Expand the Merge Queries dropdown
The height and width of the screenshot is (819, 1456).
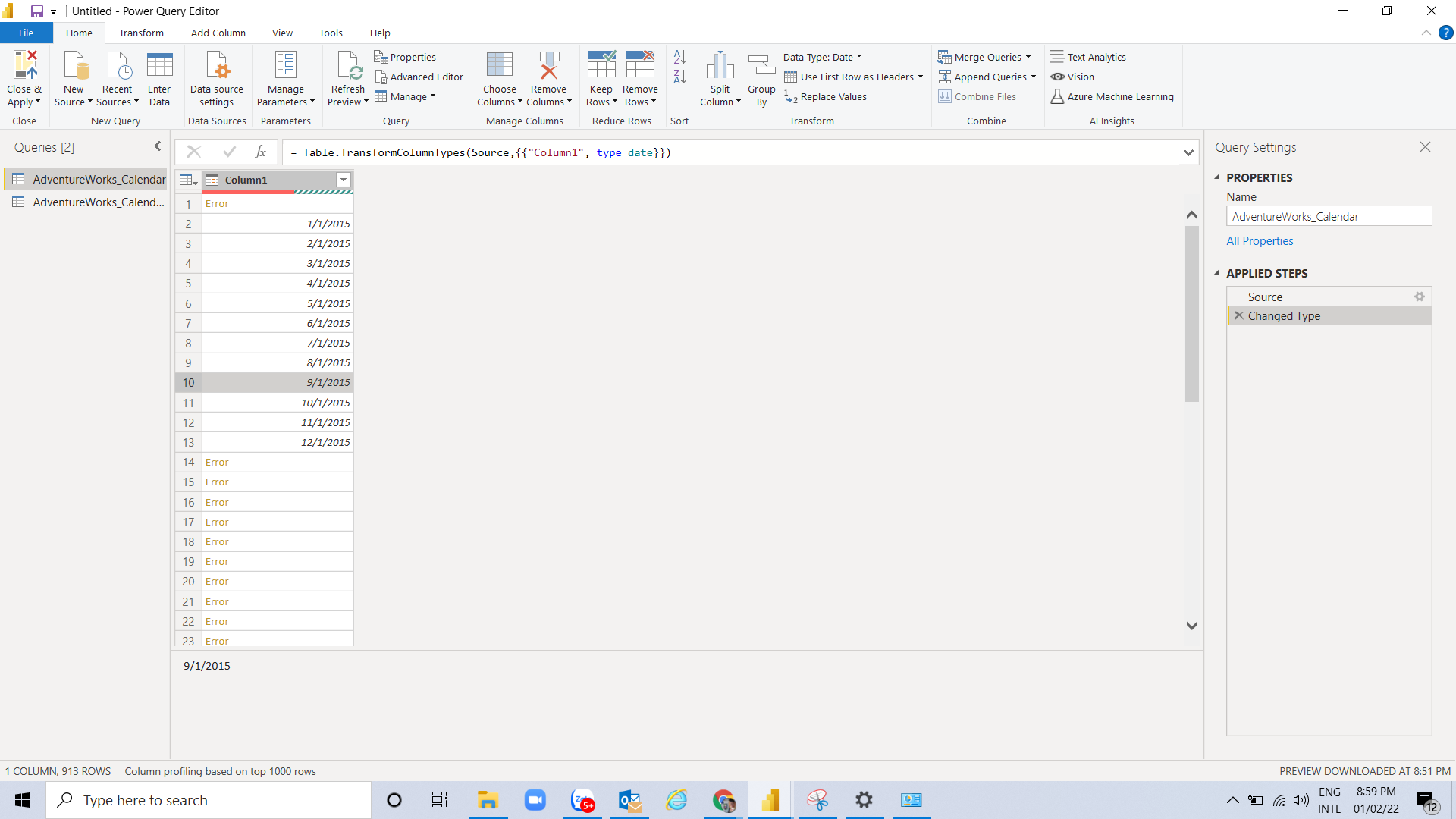click(1028, 57)
